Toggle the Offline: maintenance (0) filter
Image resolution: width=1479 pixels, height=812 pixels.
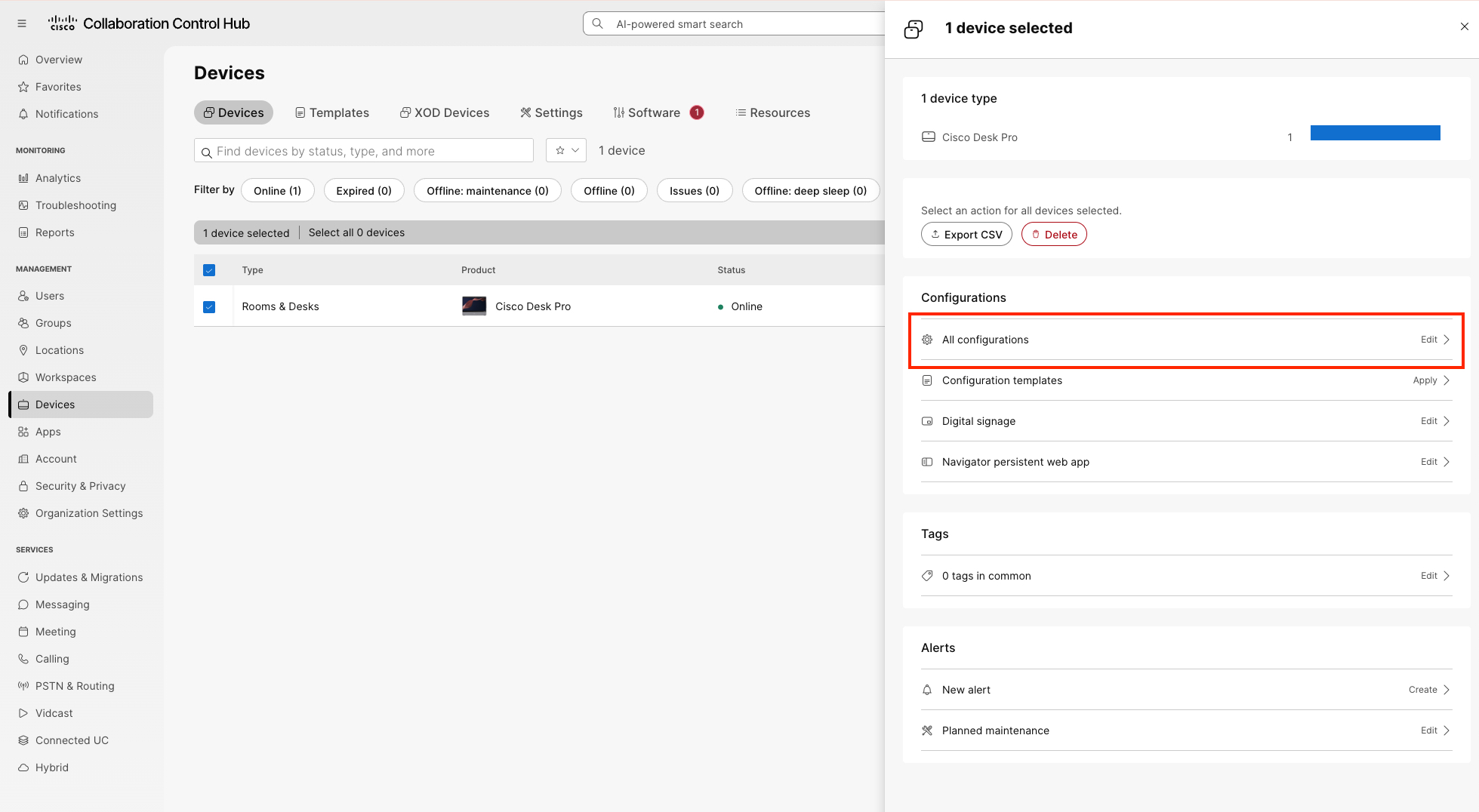point(488,191)
